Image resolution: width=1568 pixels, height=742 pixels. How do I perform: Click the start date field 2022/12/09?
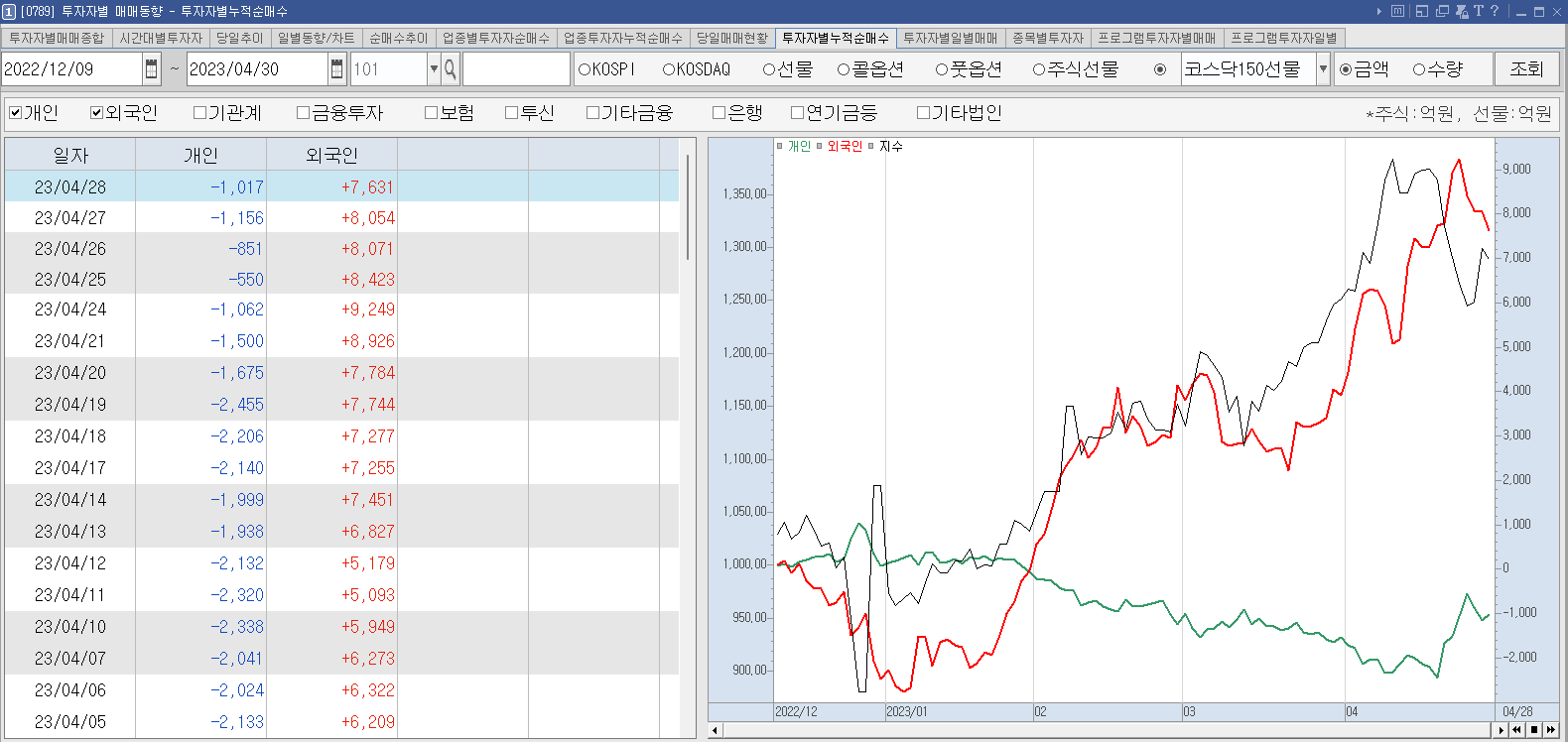coord(71,68)
